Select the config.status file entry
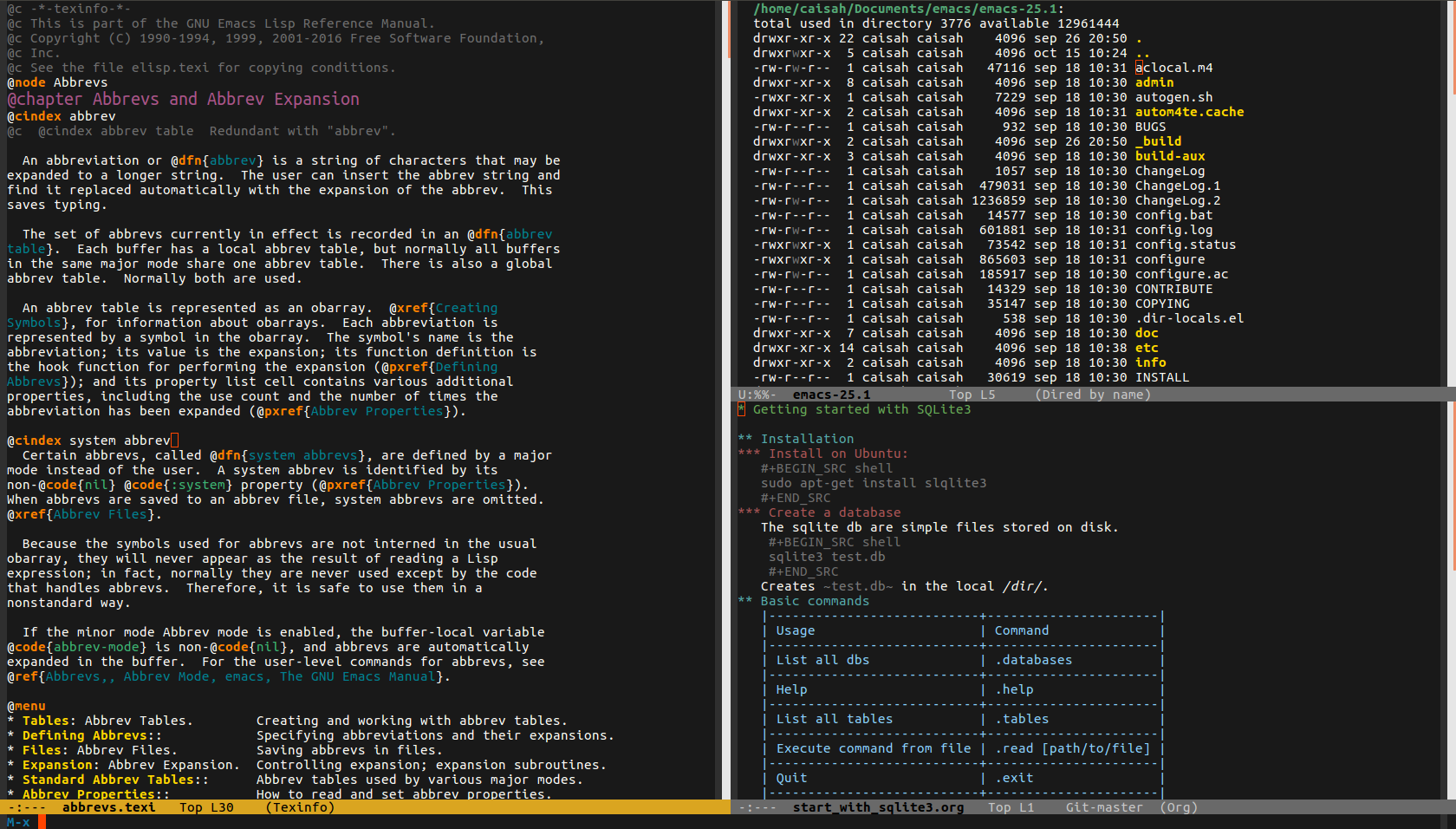 1186,245
